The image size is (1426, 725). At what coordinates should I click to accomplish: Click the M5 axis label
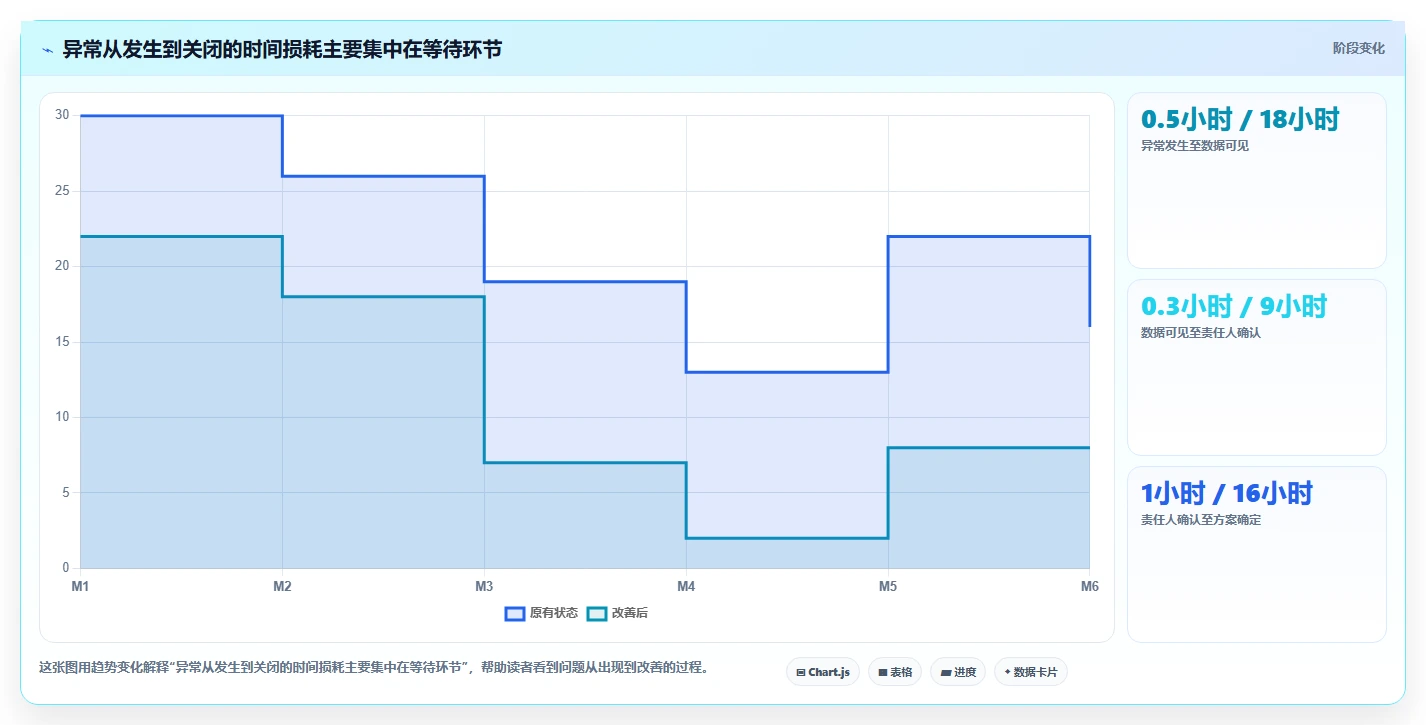click(888, 587)
